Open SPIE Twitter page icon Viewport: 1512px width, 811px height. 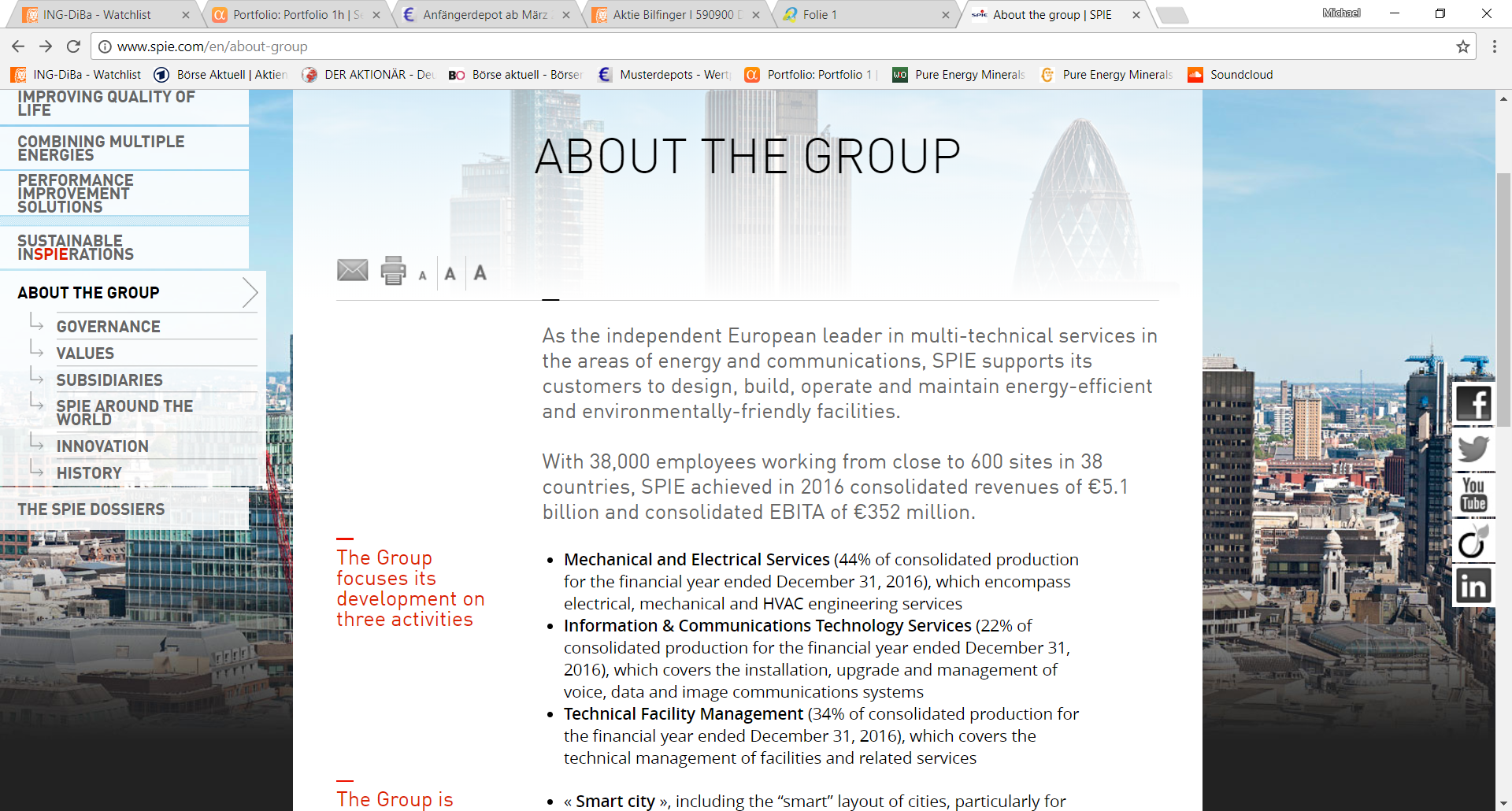click(x=1473, y=449)
